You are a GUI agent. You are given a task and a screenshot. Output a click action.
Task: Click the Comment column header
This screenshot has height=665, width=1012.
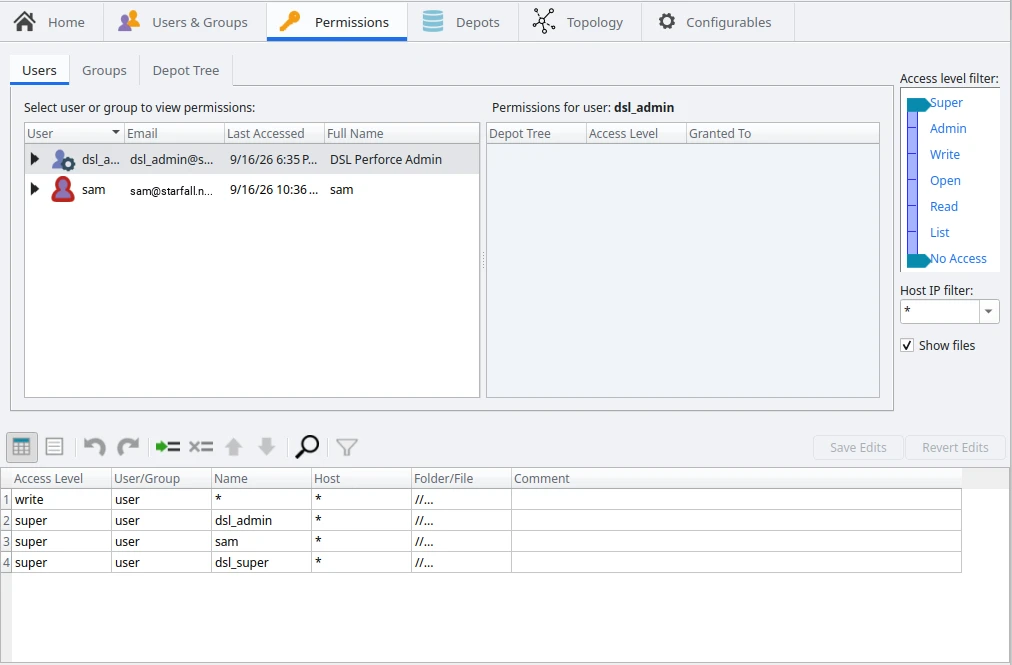coord(736,478)
